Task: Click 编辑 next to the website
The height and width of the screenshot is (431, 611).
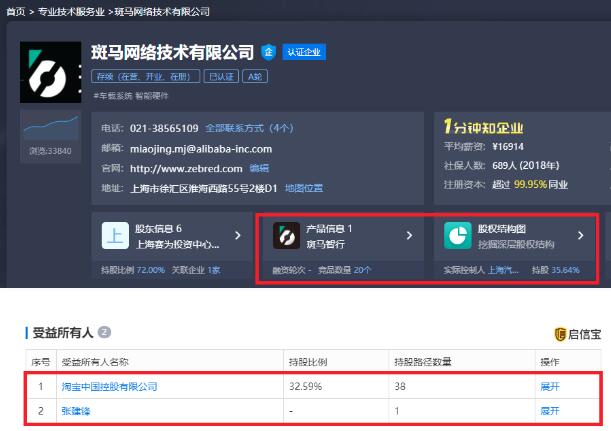Action: 259,168
